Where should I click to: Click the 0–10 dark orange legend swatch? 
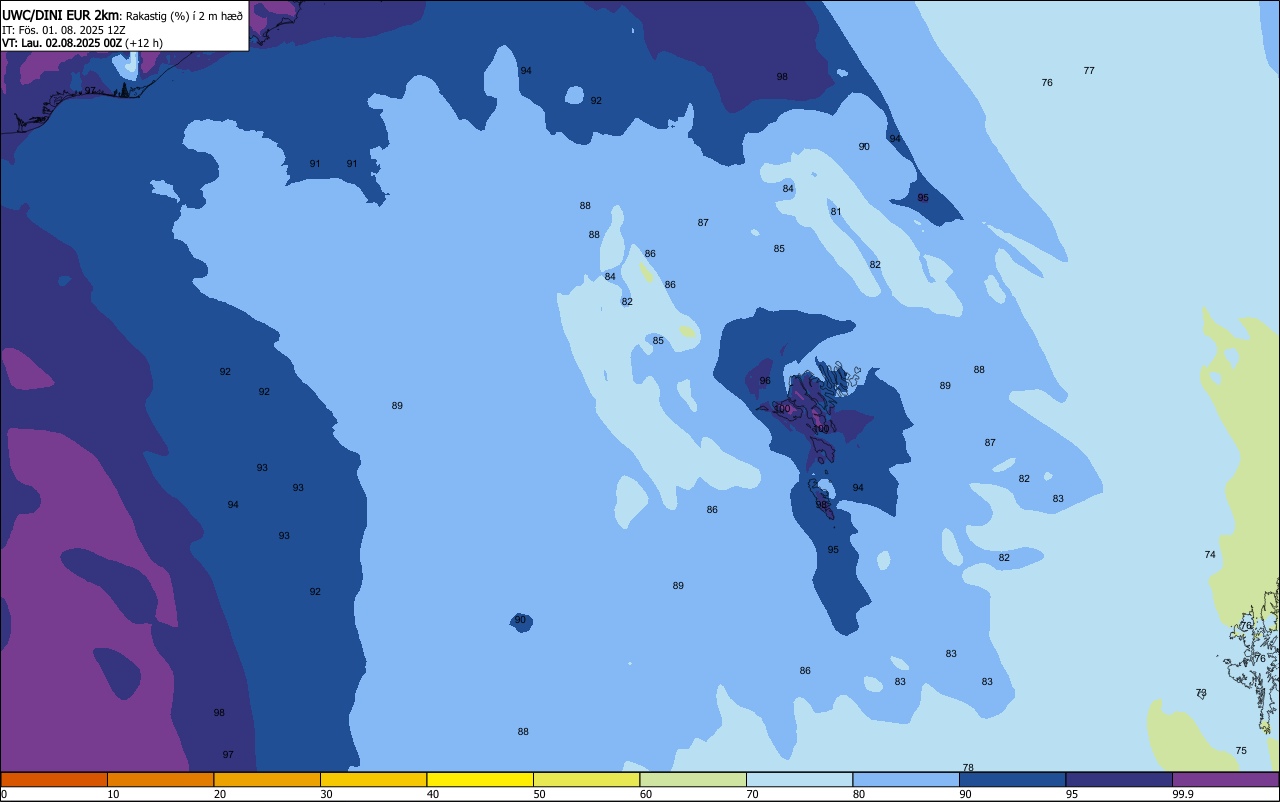coord(54,779)
